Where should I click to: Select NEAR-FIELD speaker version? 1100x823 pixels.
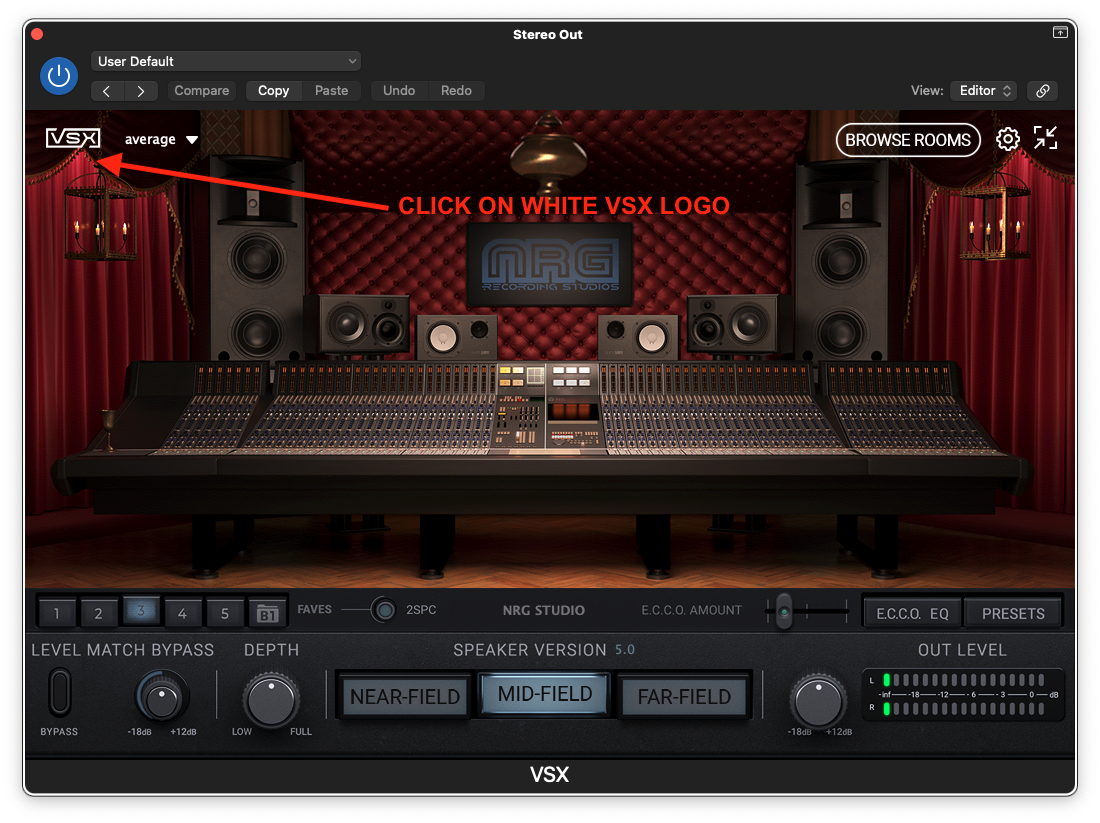pos(405,696)
